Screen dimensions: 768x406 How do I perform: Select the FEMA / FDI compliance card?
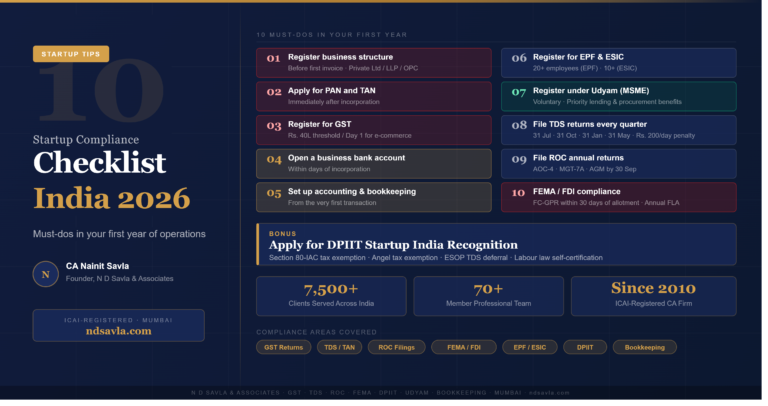[x=619, y=197]
